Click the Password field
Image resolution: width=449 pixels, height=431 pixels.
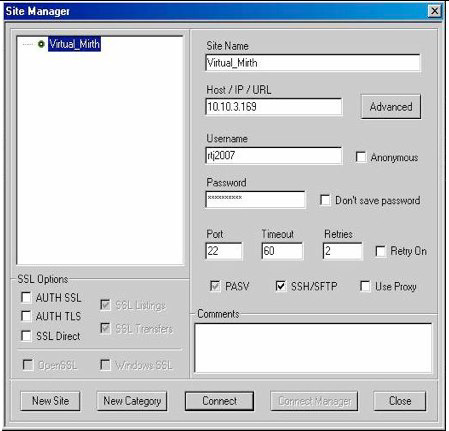[255, 199]
